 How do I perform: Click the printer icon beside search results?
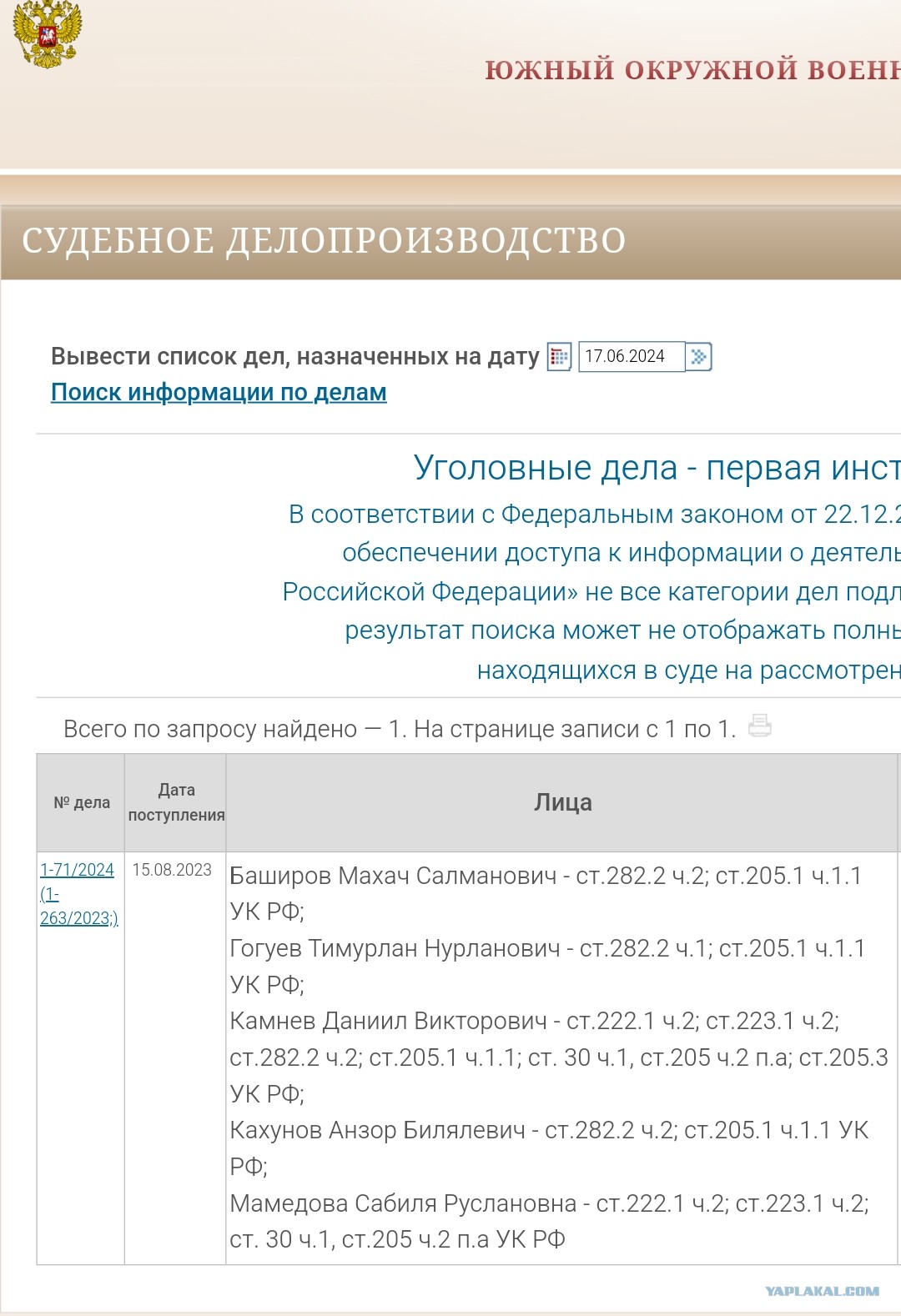(x=759, y=726)
